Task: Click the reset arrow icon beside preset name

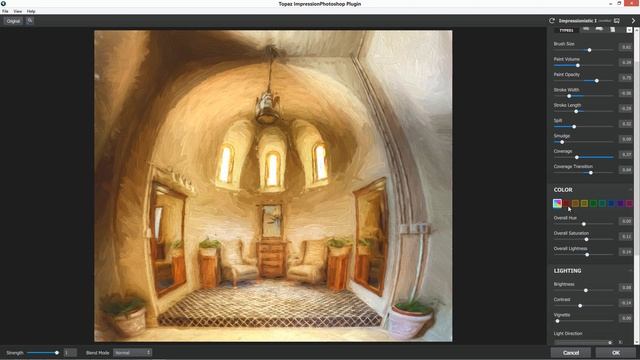Action: 552,21
